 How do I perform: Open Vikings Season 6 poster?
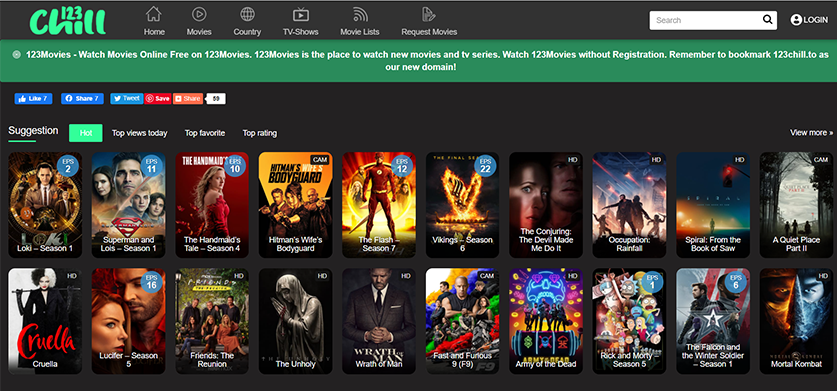point(462,205)
